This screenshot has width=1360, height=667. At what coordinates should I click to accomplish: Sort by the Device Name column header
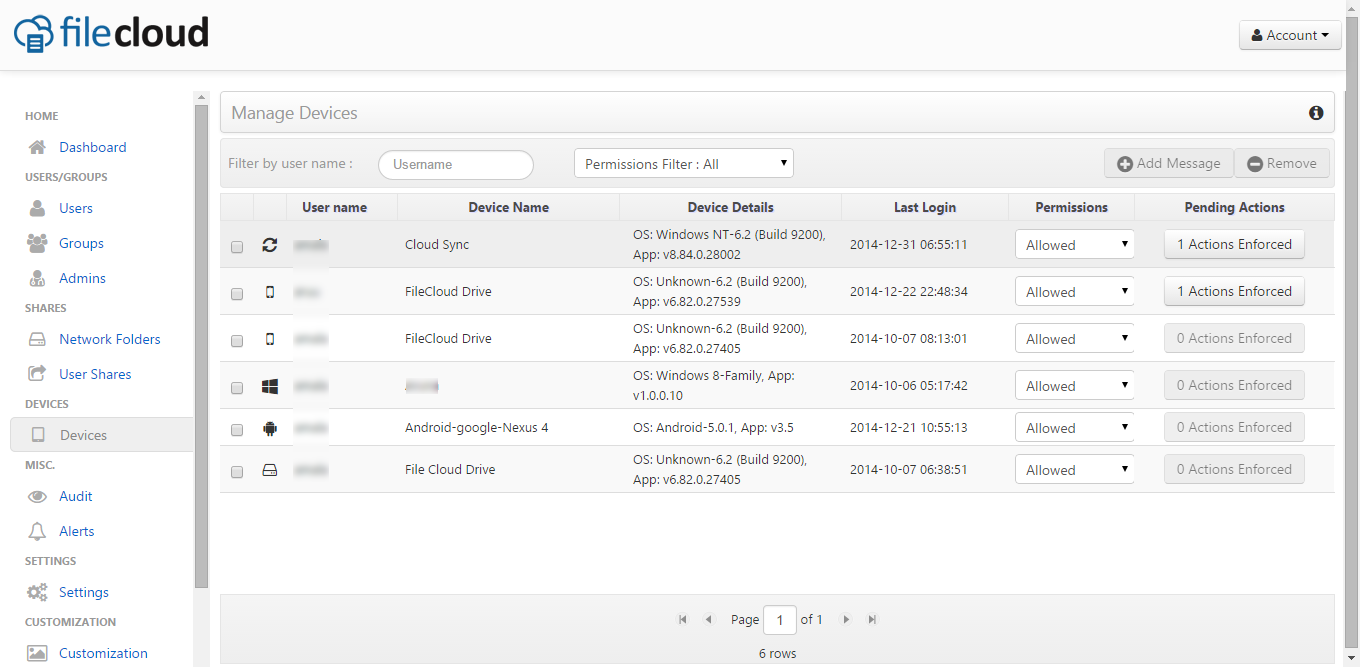pyautogui.click(x=508, y=207)
